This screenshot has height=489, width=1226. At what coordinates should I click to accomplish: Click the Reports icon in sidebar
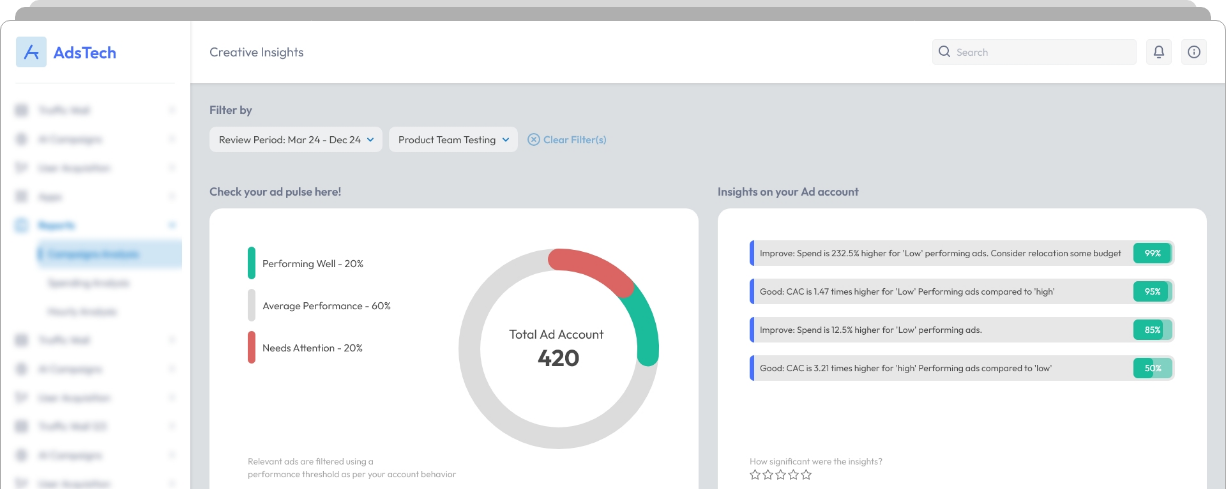tap(21, 226)
